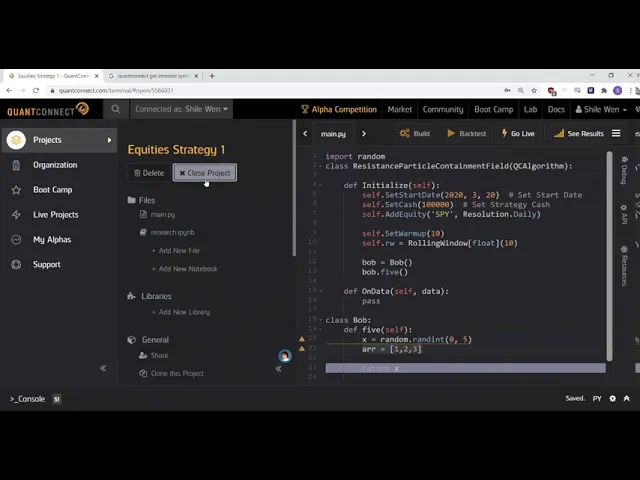Viewport: 640px width, 480px height.
Task: Open the Connected as Shile Wen dropdown
Action: pyautogui.click(x=181, y=109)
